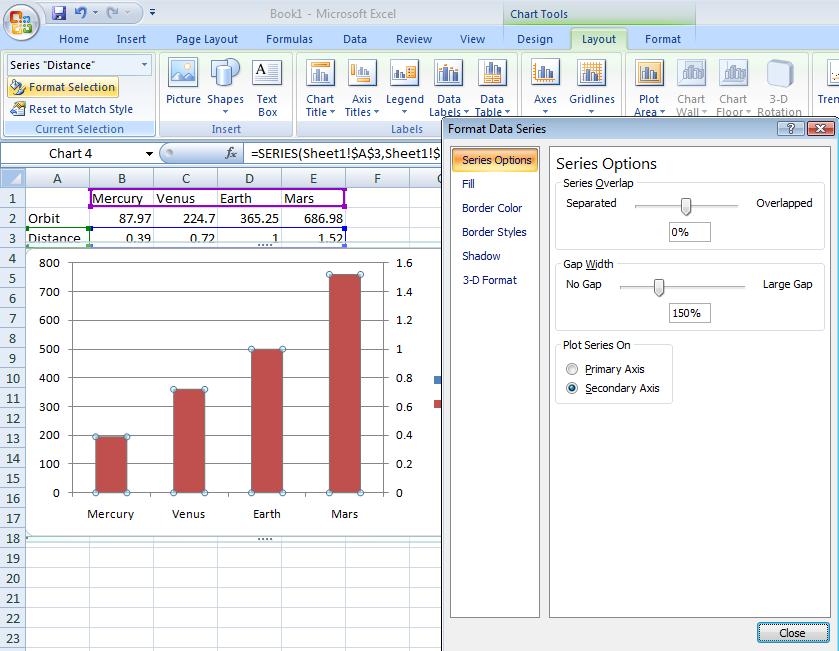Select the Secondary Axis radio button
Viewport: 839px width, 651px height.
coord(572,388)
